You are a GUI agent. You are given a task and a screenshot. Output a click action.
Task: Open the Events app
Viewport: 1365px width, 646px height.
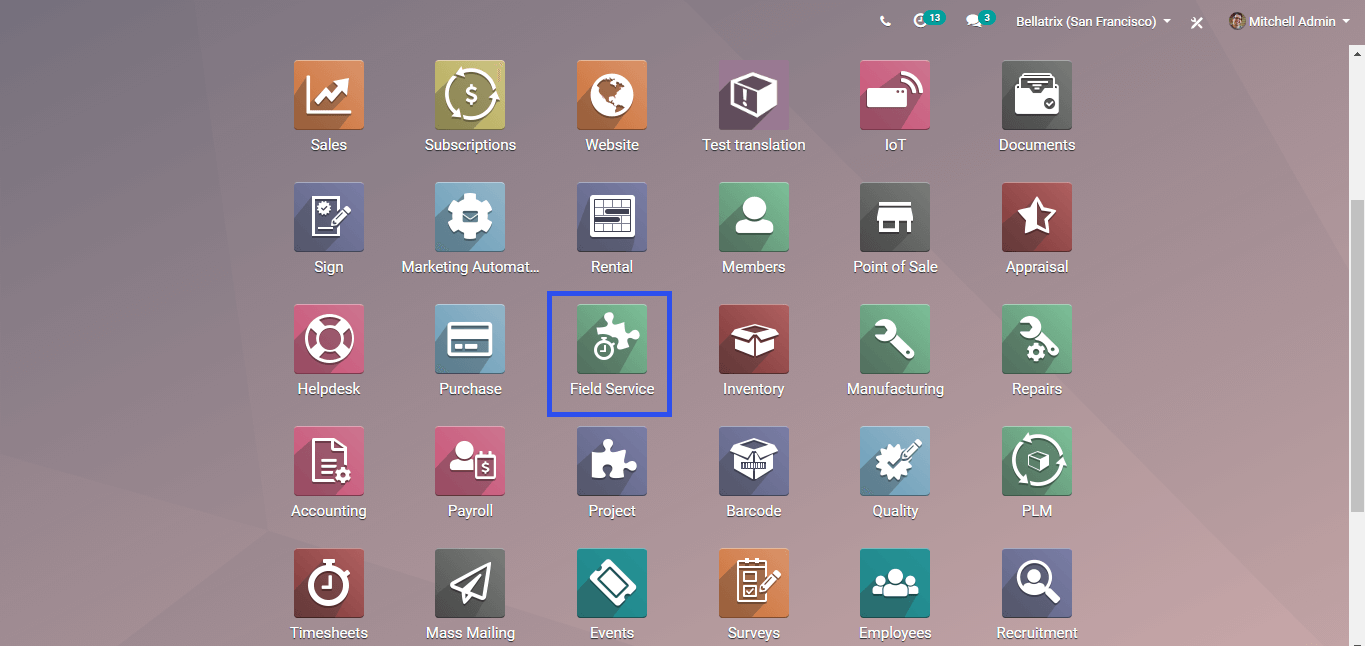pos(612,583)
